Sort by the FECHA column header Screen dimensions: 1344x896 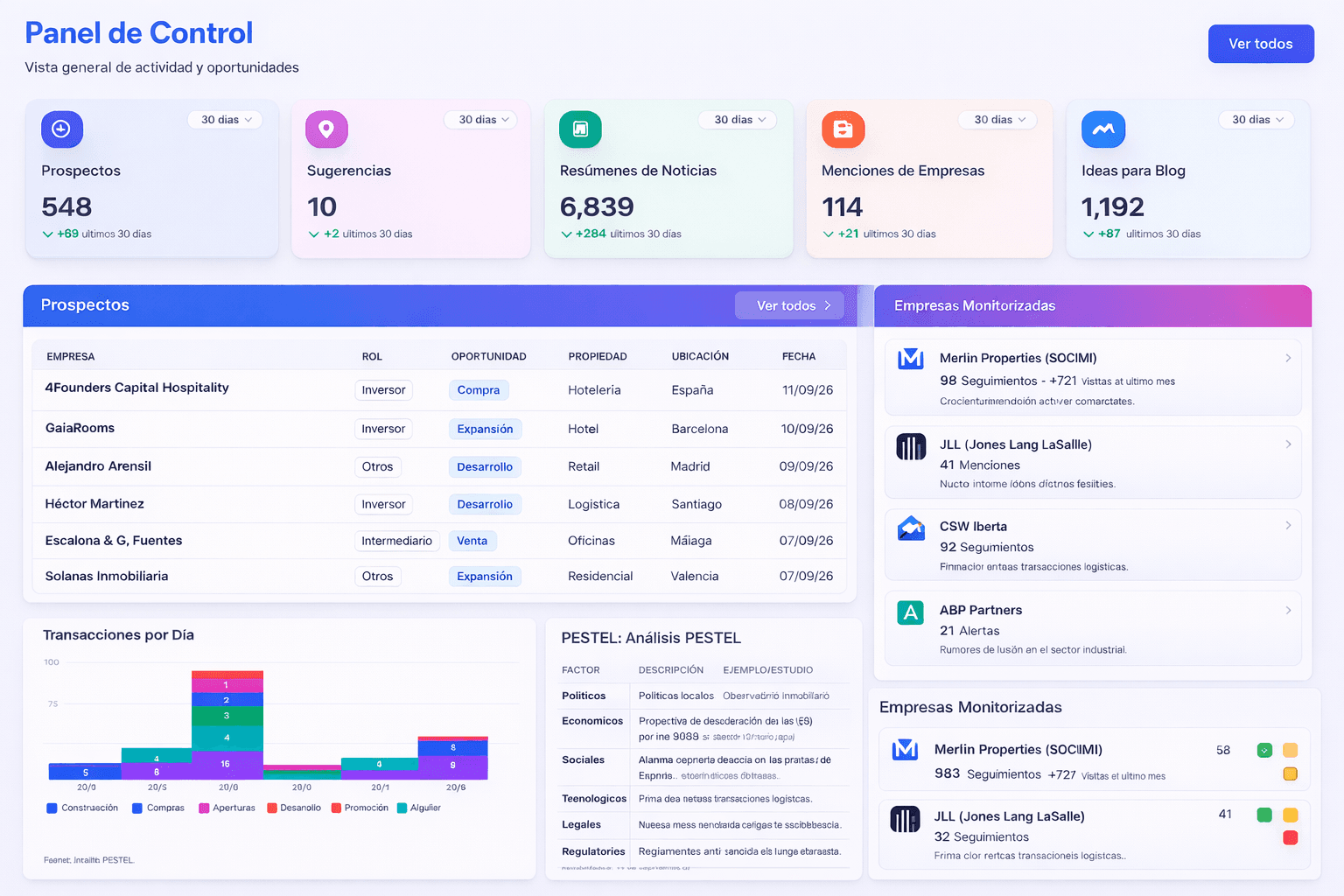click(x=798, y=356)
